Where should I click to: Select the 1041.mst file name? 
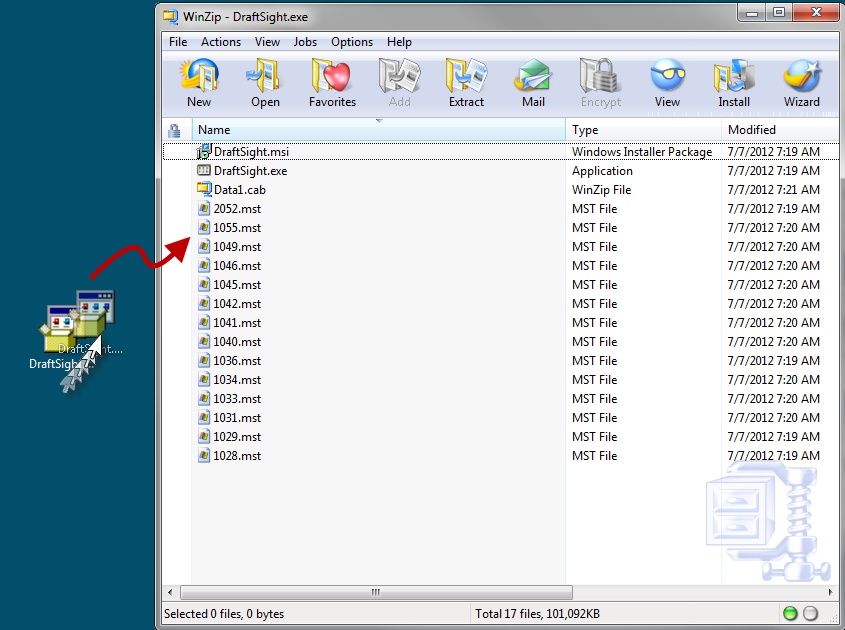[x=237, y=323]
